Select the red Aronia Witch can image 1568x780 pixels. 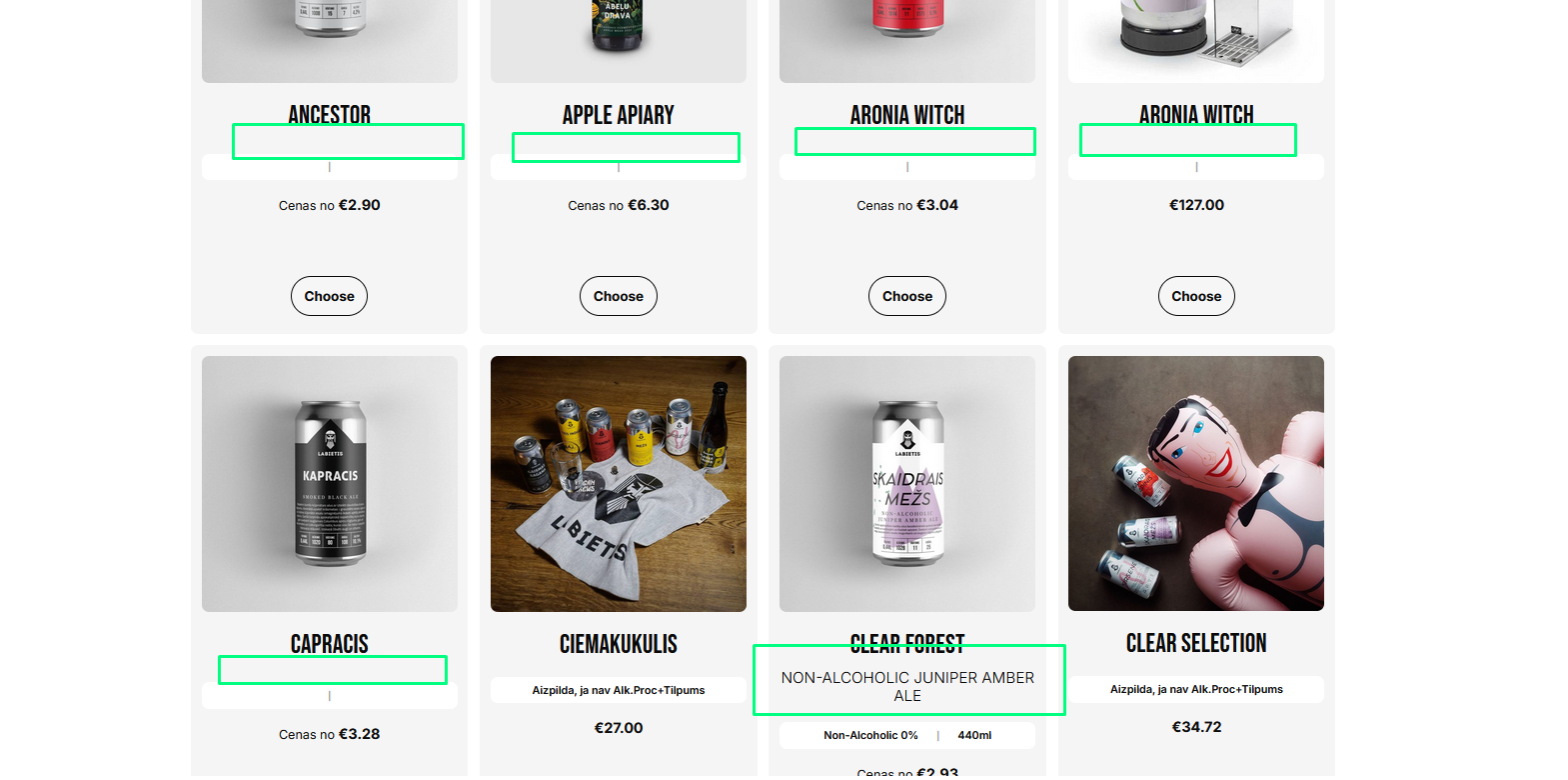pos(906,41)
